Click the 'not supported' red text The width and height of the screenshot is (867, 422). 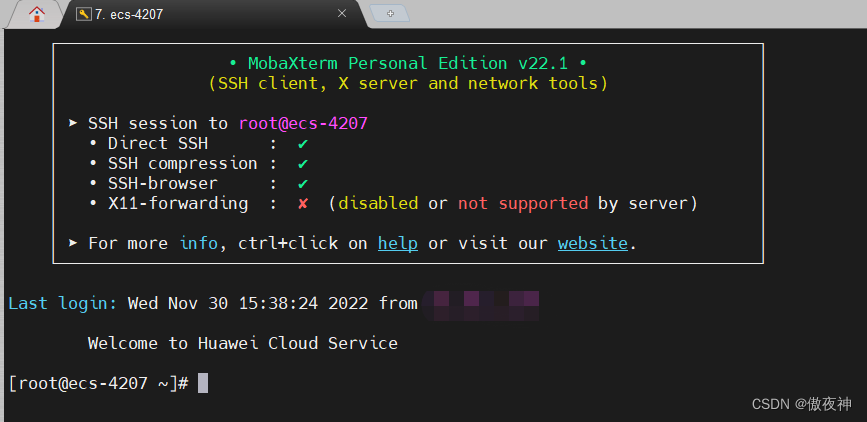coord(523,204)
